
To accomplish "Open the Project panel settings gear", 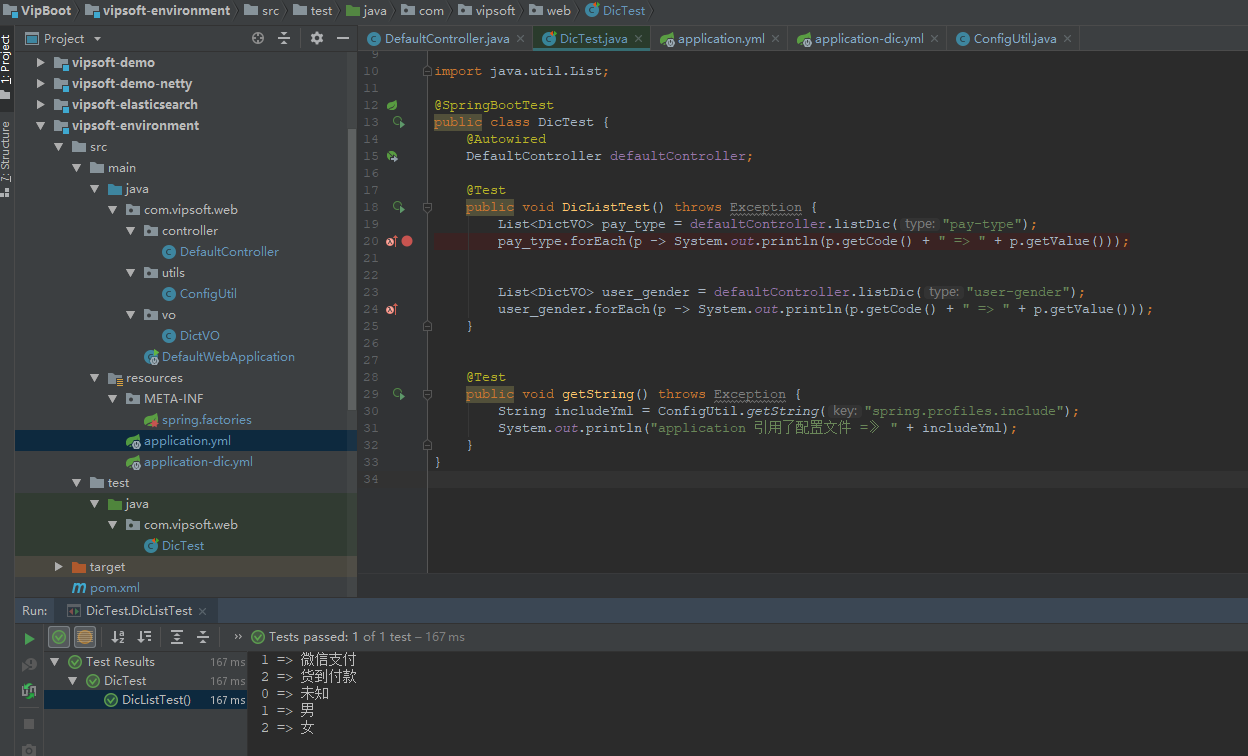I will pos(317,38).
